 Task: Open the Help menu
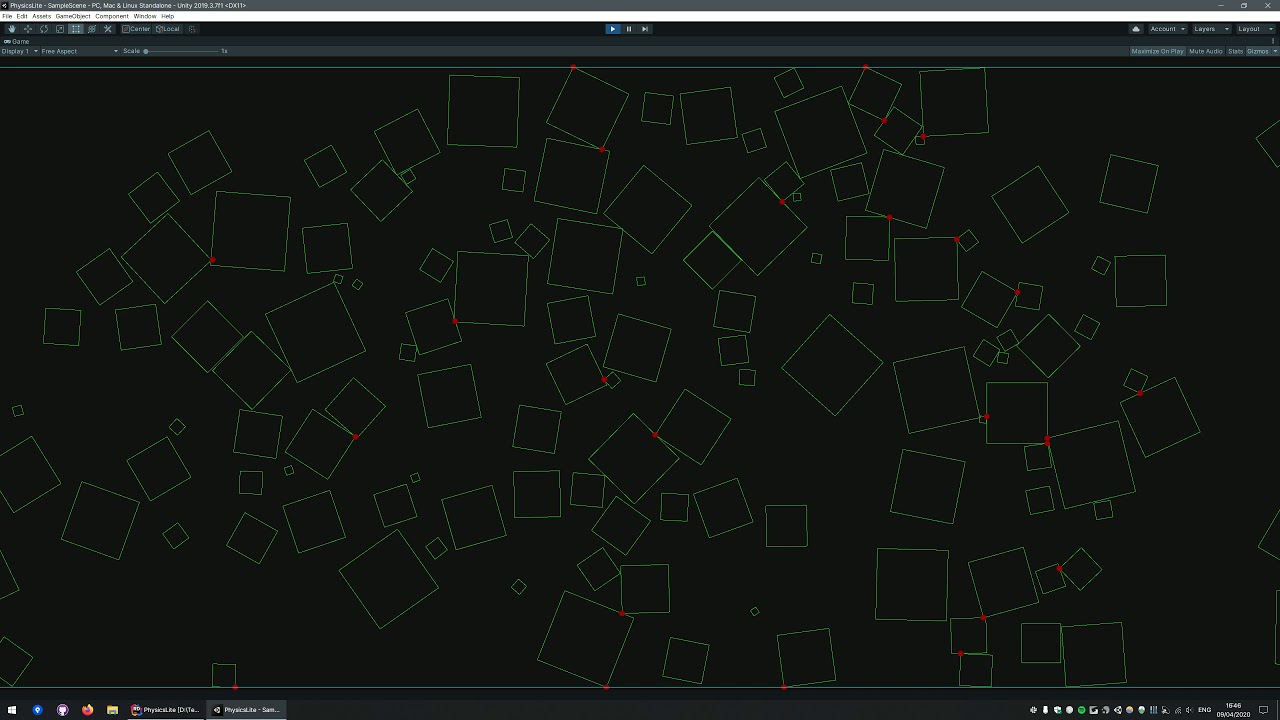(x=168, y=16)
